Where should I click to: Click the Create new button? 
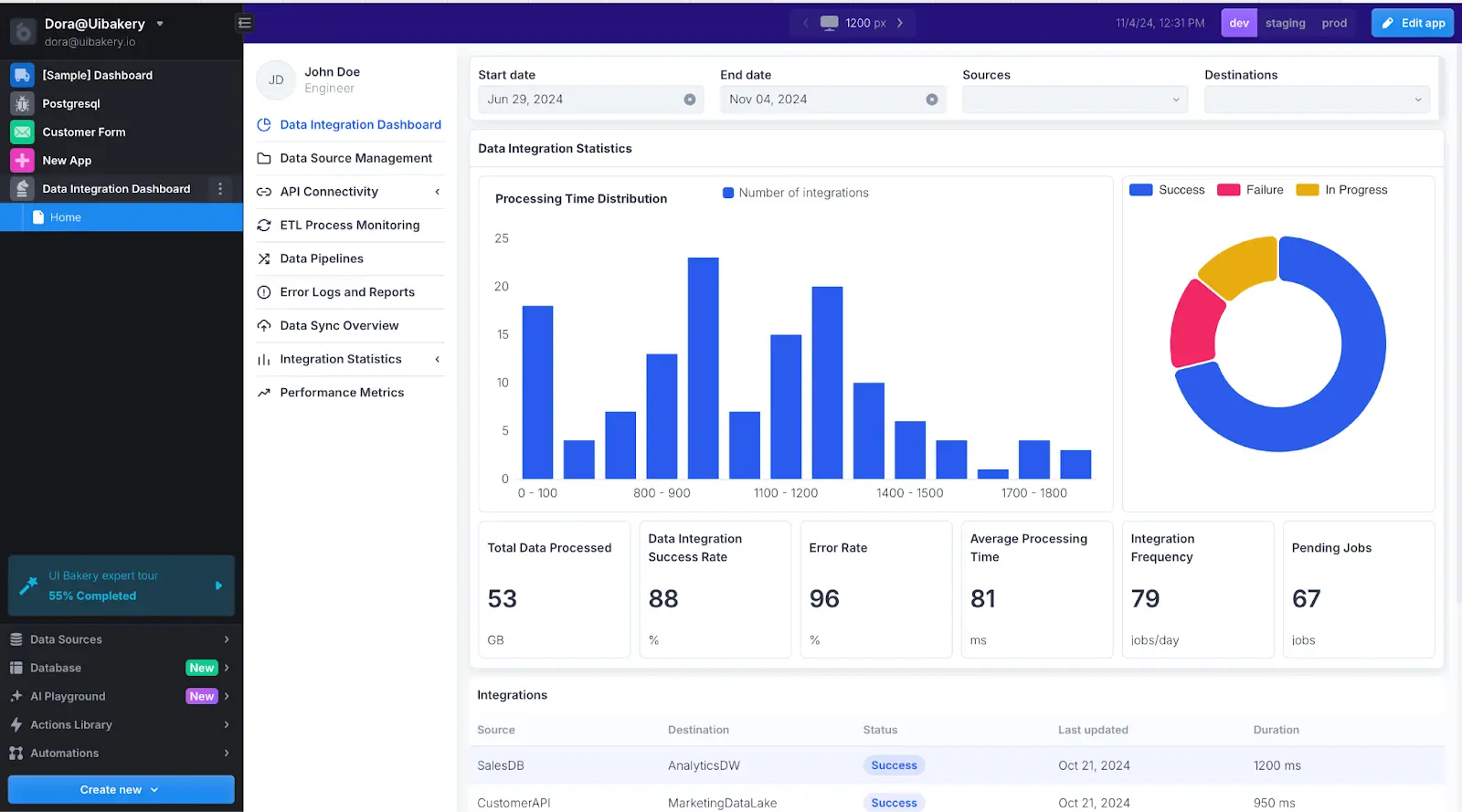[122, 790]
